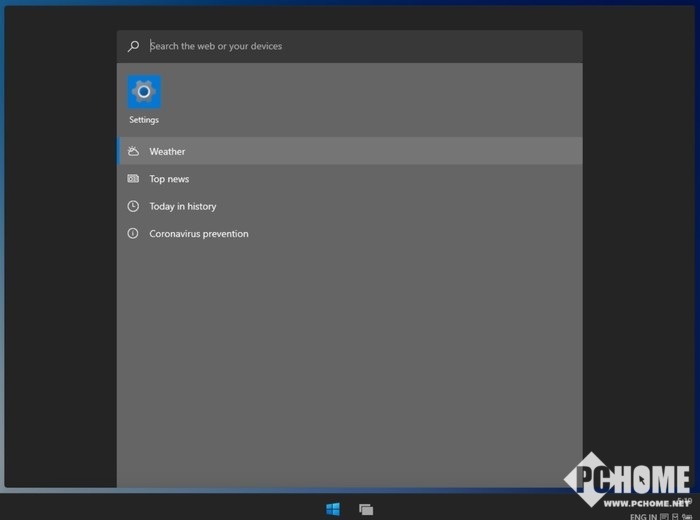Choose the Today in history entry

tap(182, 206)
